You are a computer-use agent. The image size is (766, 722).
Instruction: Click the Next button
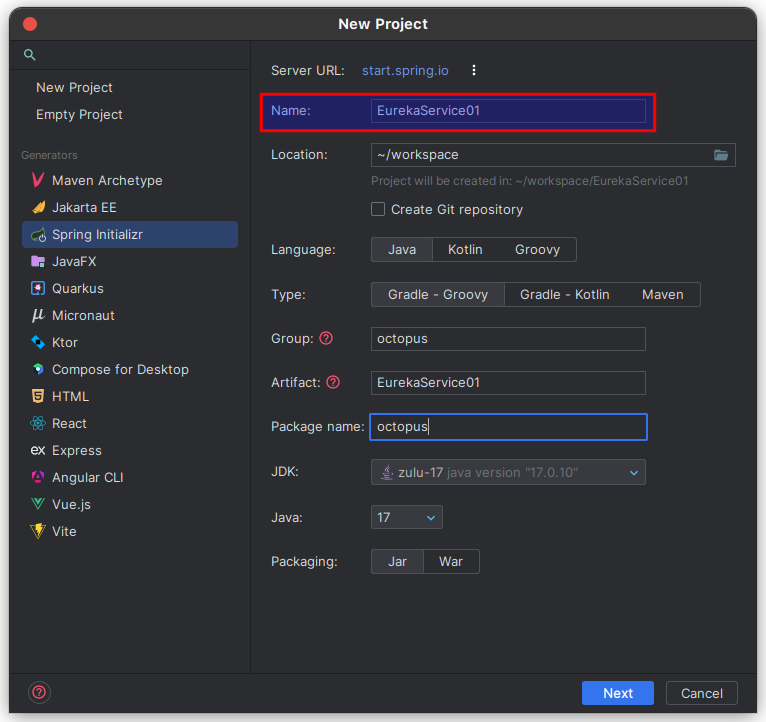coord(617,693)
